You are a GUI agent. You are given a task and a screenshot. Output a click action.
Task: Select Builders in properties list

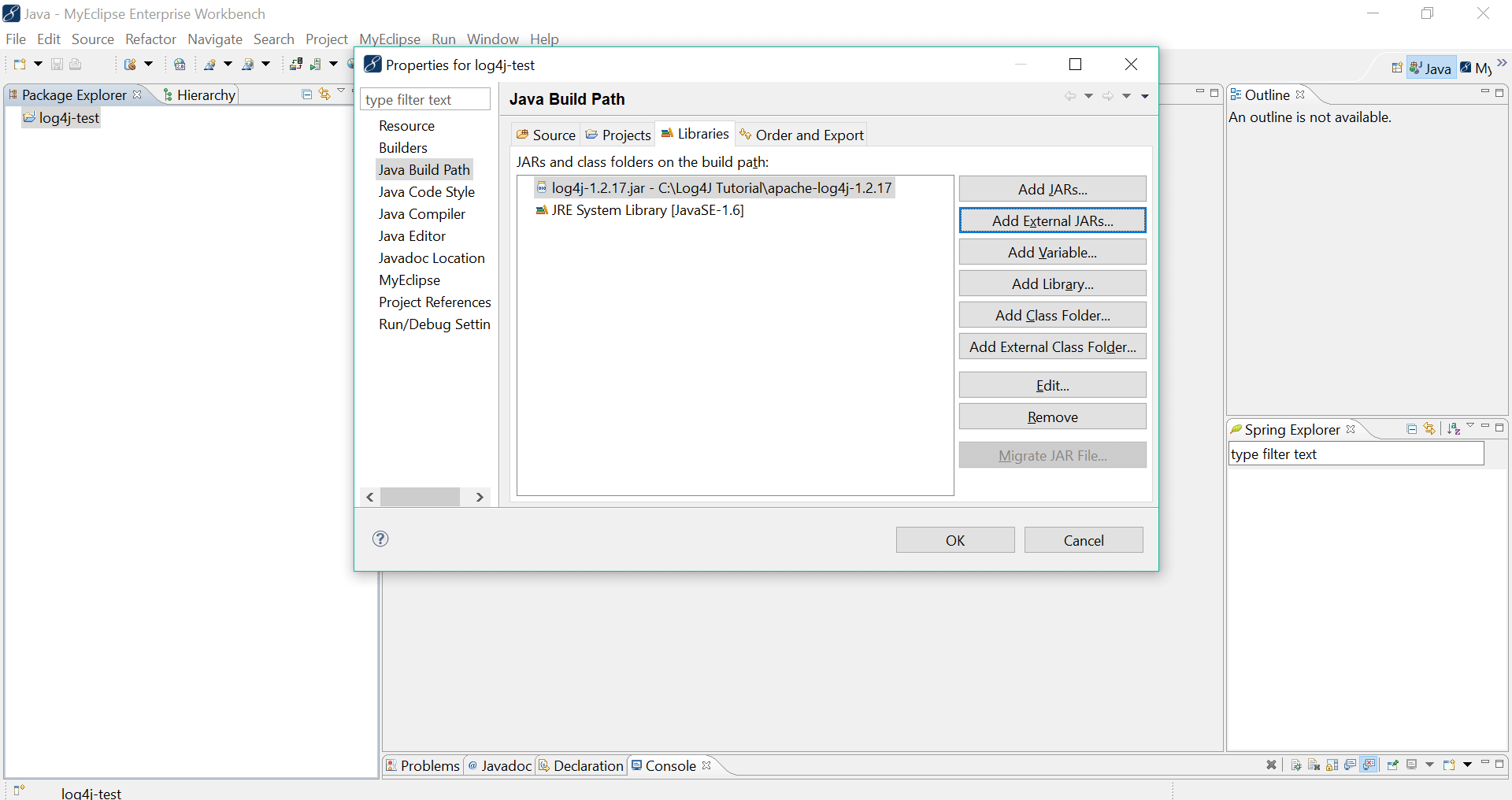[403, 148]
